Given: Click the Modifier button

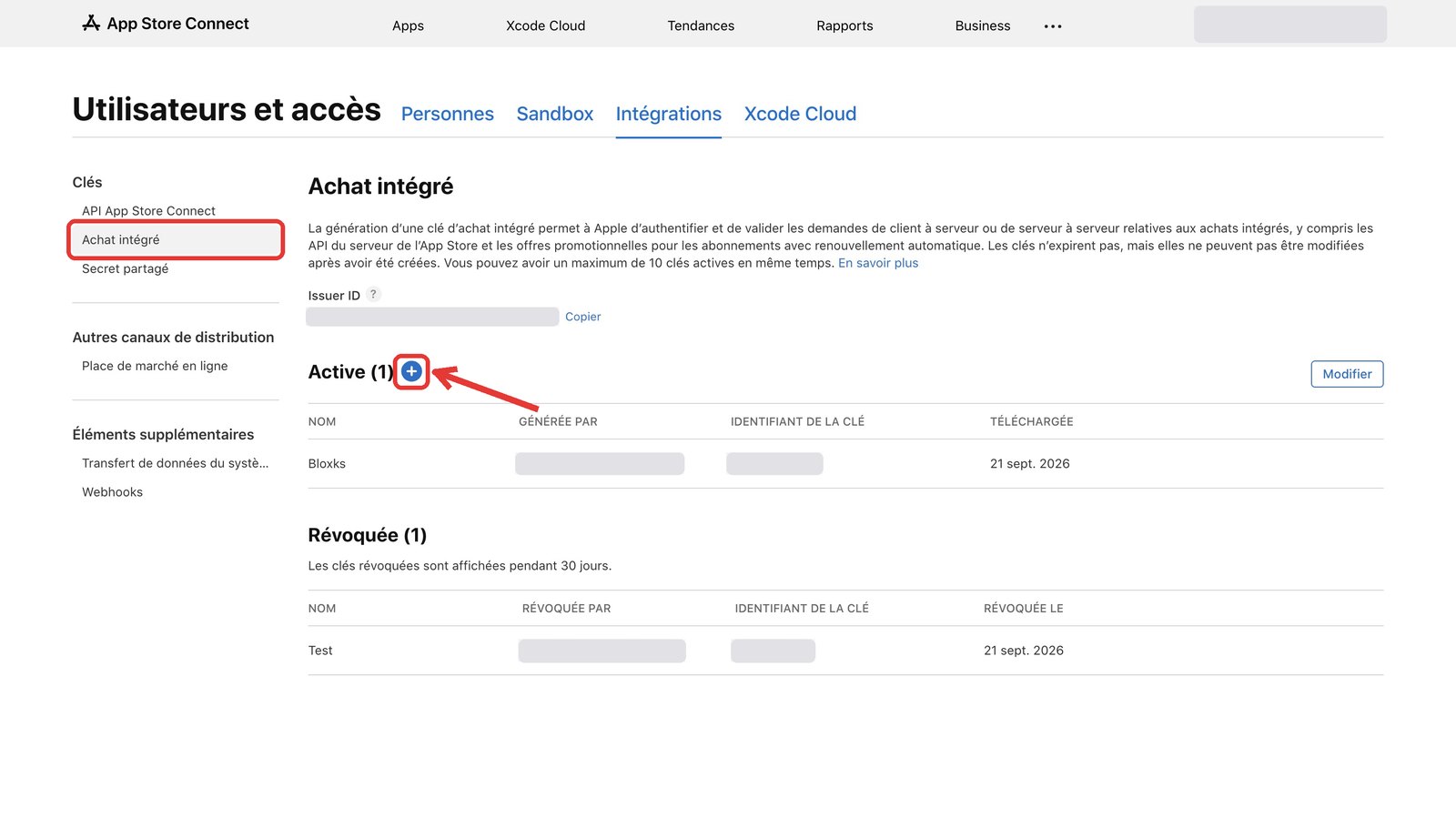Looking at the screenshot, I should tap(1347, 374).
